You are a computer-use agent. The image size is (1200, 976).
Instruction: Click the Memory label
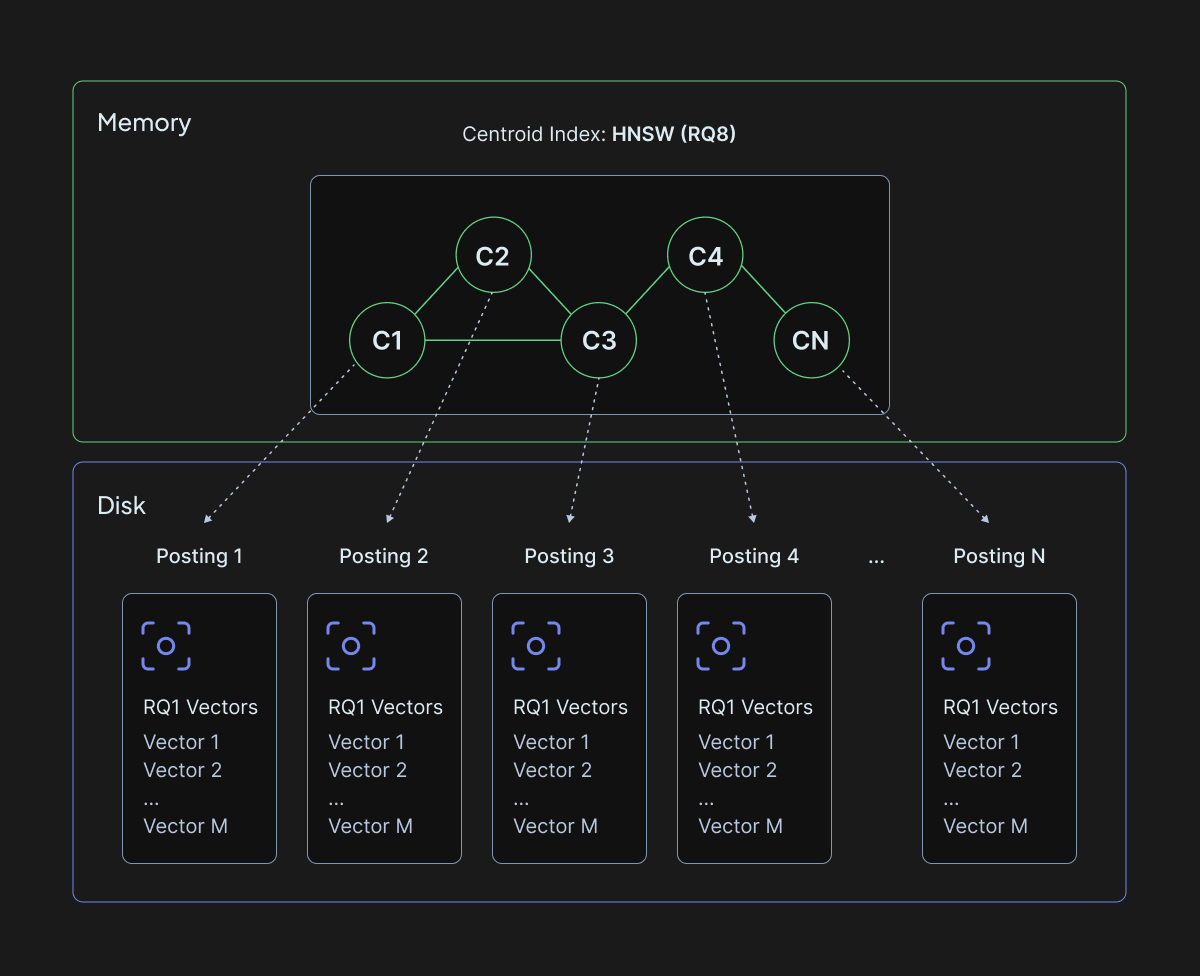click(144, 123)
